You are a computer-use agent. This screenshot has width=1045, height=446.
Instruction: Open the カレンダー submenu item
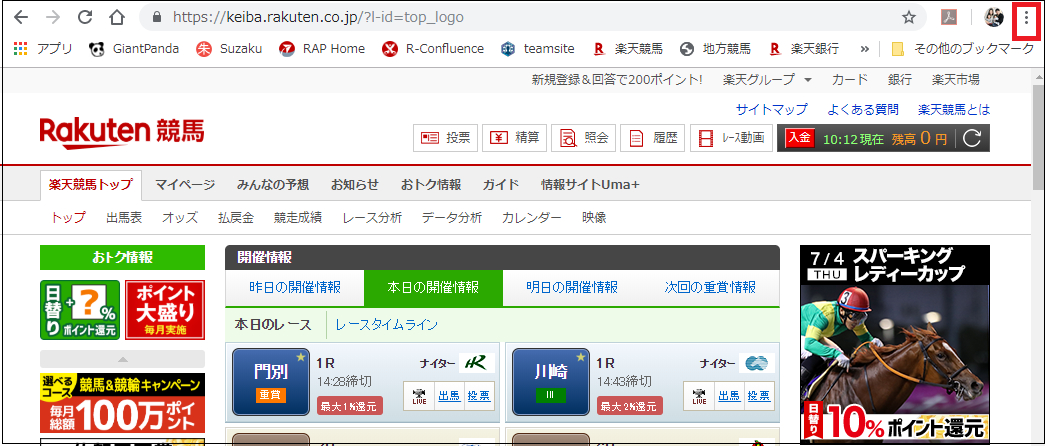coord(532,218)
